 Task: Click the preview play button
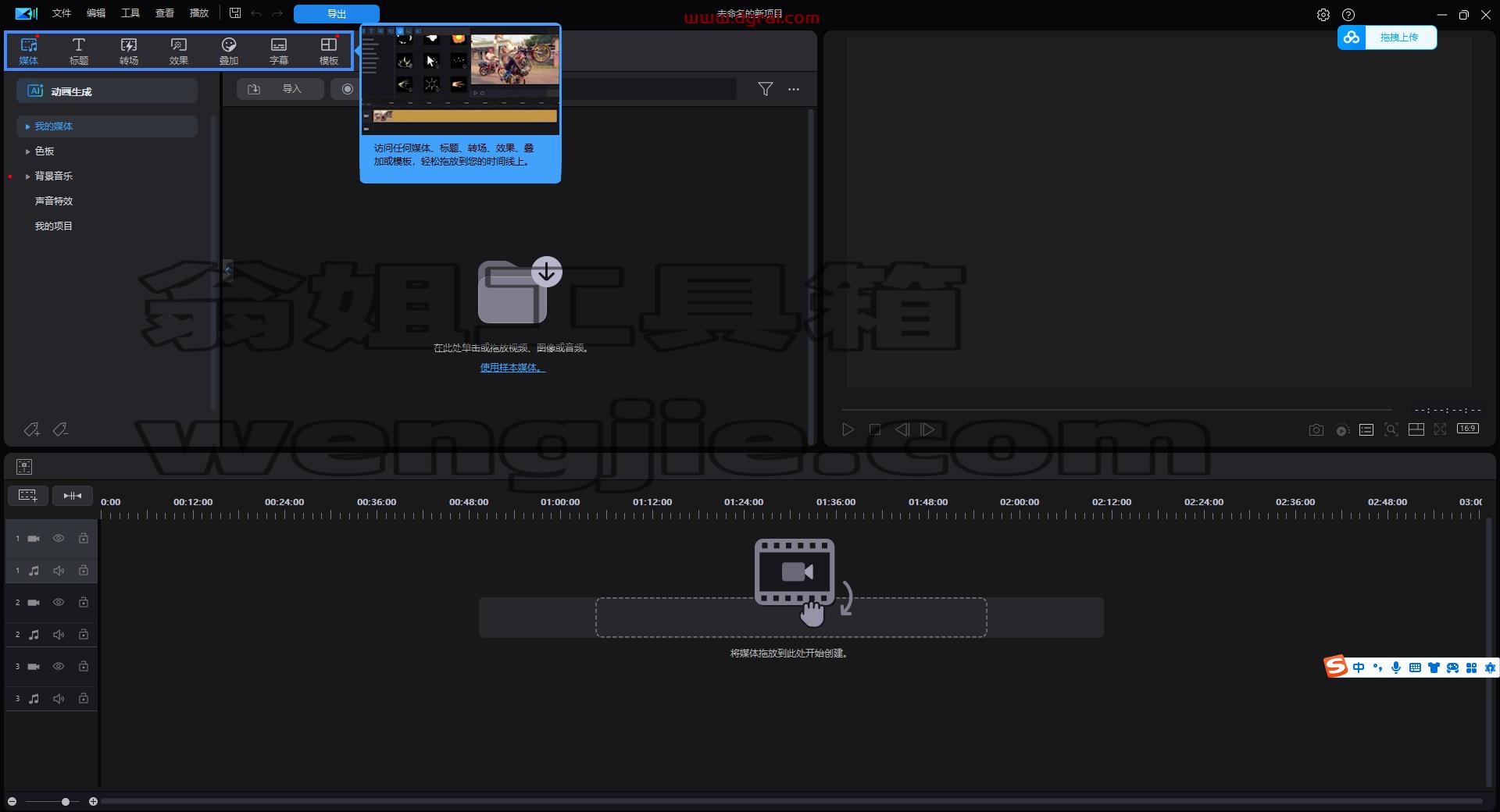coord(848,429)
